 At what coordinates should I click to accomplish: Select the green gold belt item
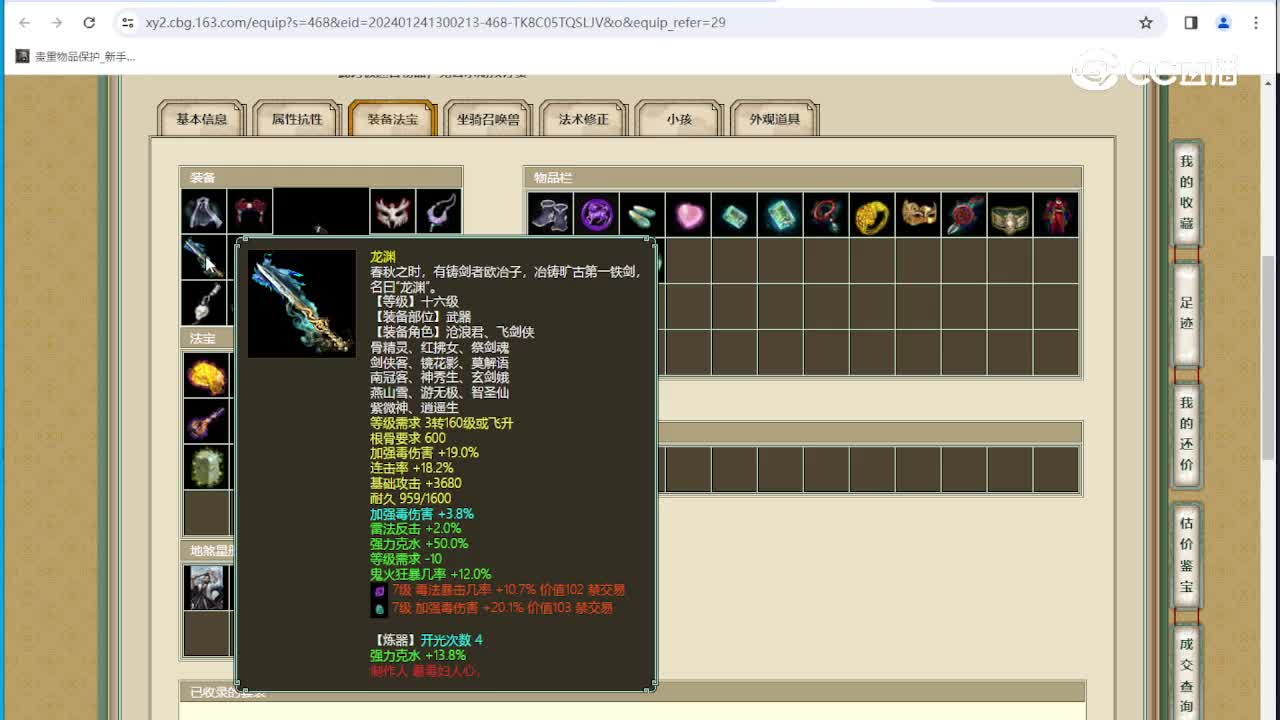click(1010, 214)
